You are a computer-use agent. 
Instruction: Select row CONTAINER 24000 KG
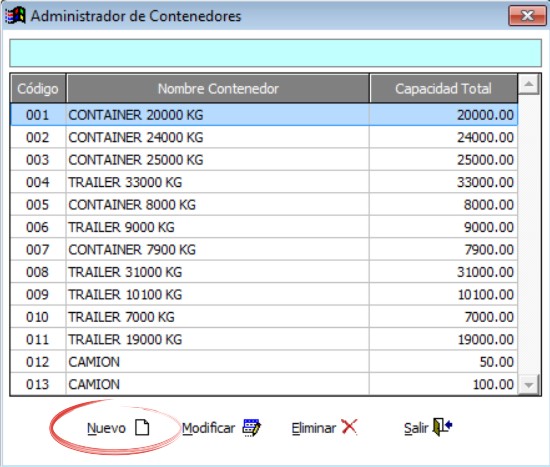[x=264, y=137]
